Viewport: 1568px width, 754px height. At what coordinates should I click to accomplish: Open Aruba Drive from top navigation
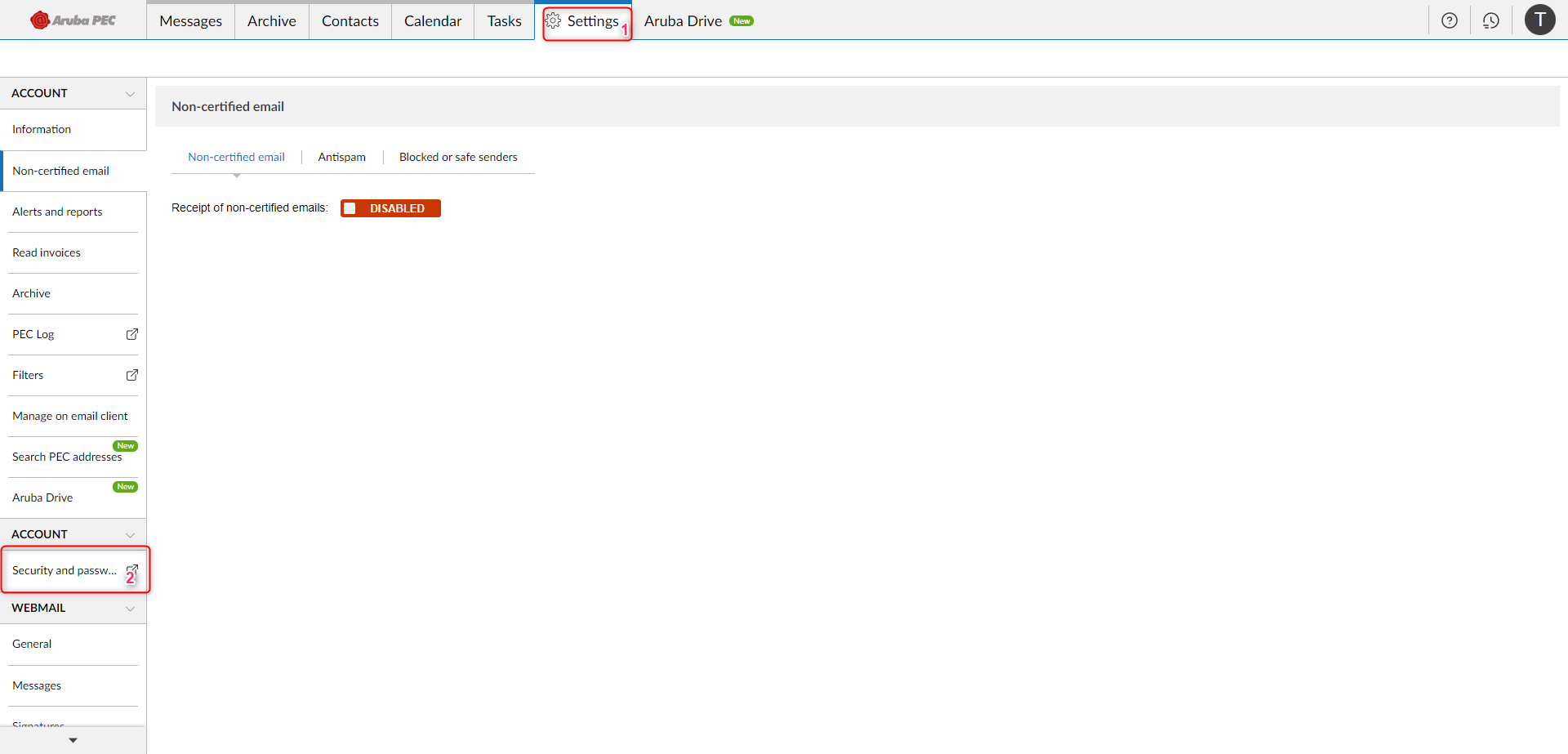point(683,21)
